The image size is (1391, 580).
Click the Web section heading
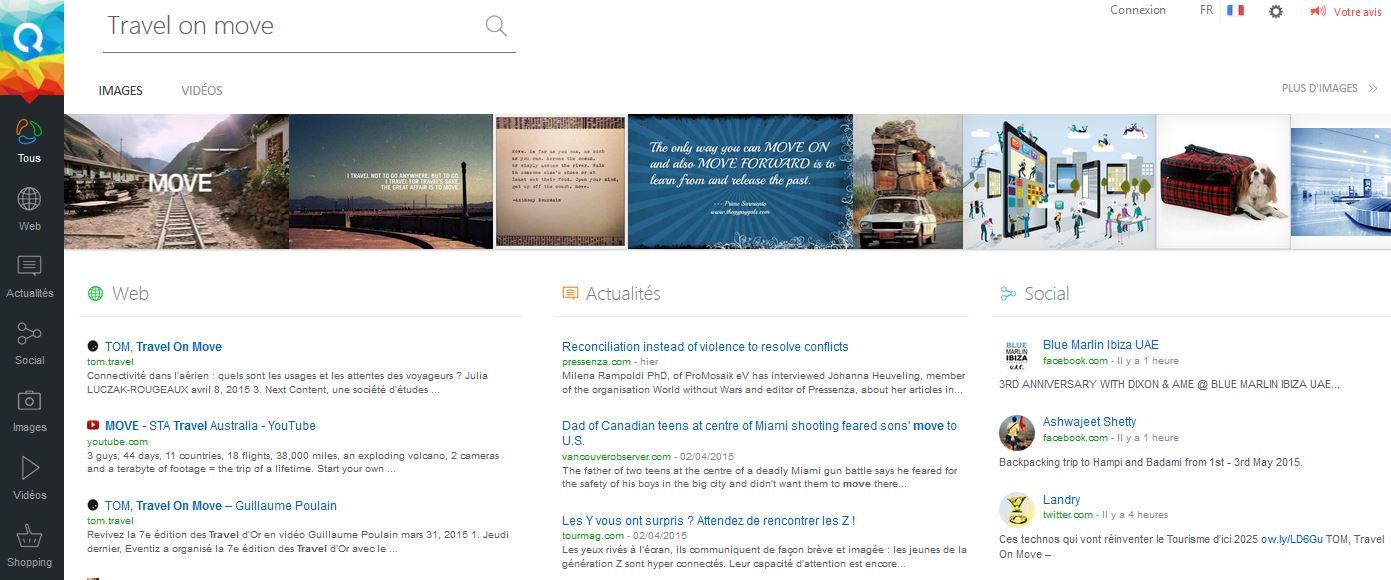click(130, 294)
